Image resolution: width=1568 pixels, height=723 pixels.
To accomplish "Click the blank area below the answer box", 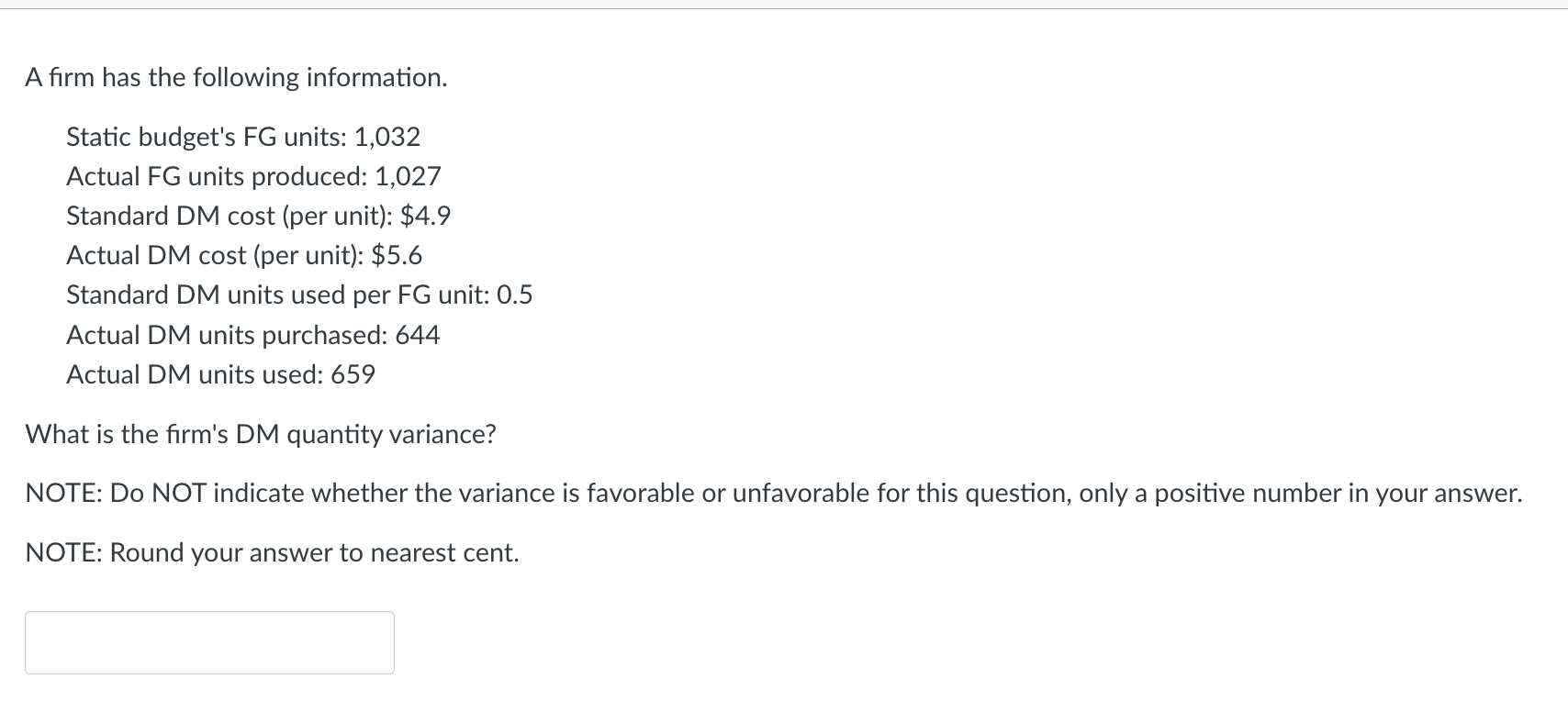I will tap(209, 702).
